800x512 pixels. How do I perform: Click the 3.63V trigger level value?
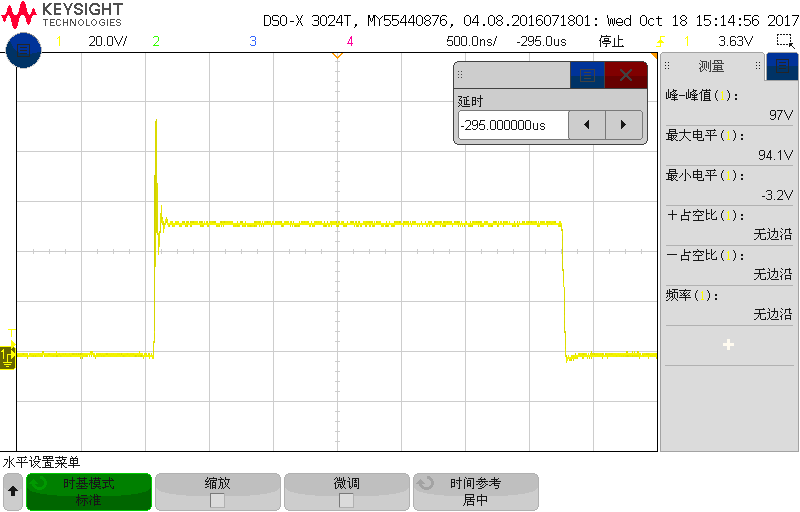[735, 41]
